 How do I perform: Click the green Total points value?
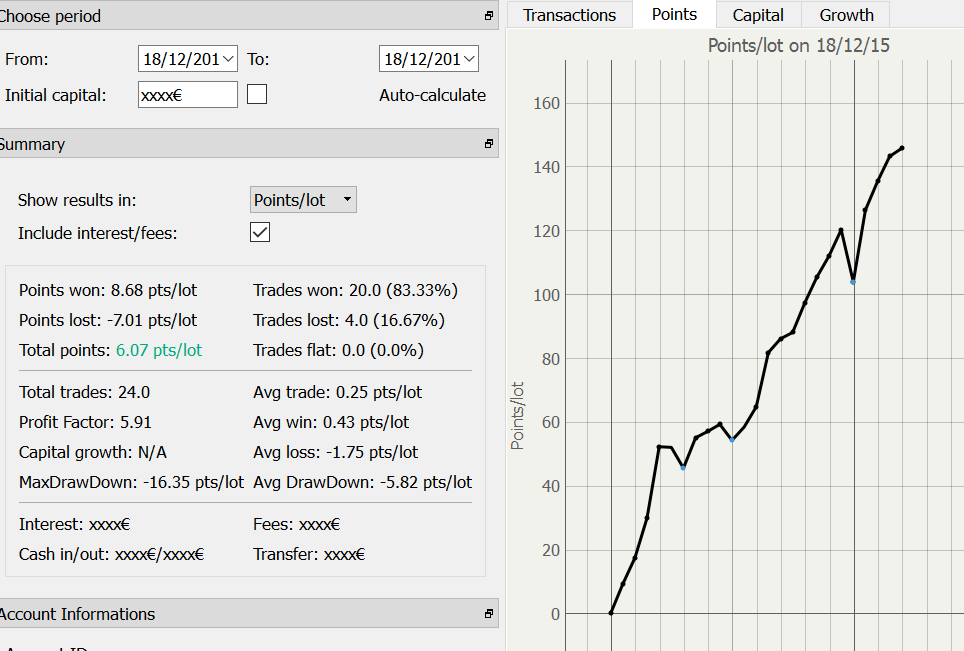pos(158,350)
